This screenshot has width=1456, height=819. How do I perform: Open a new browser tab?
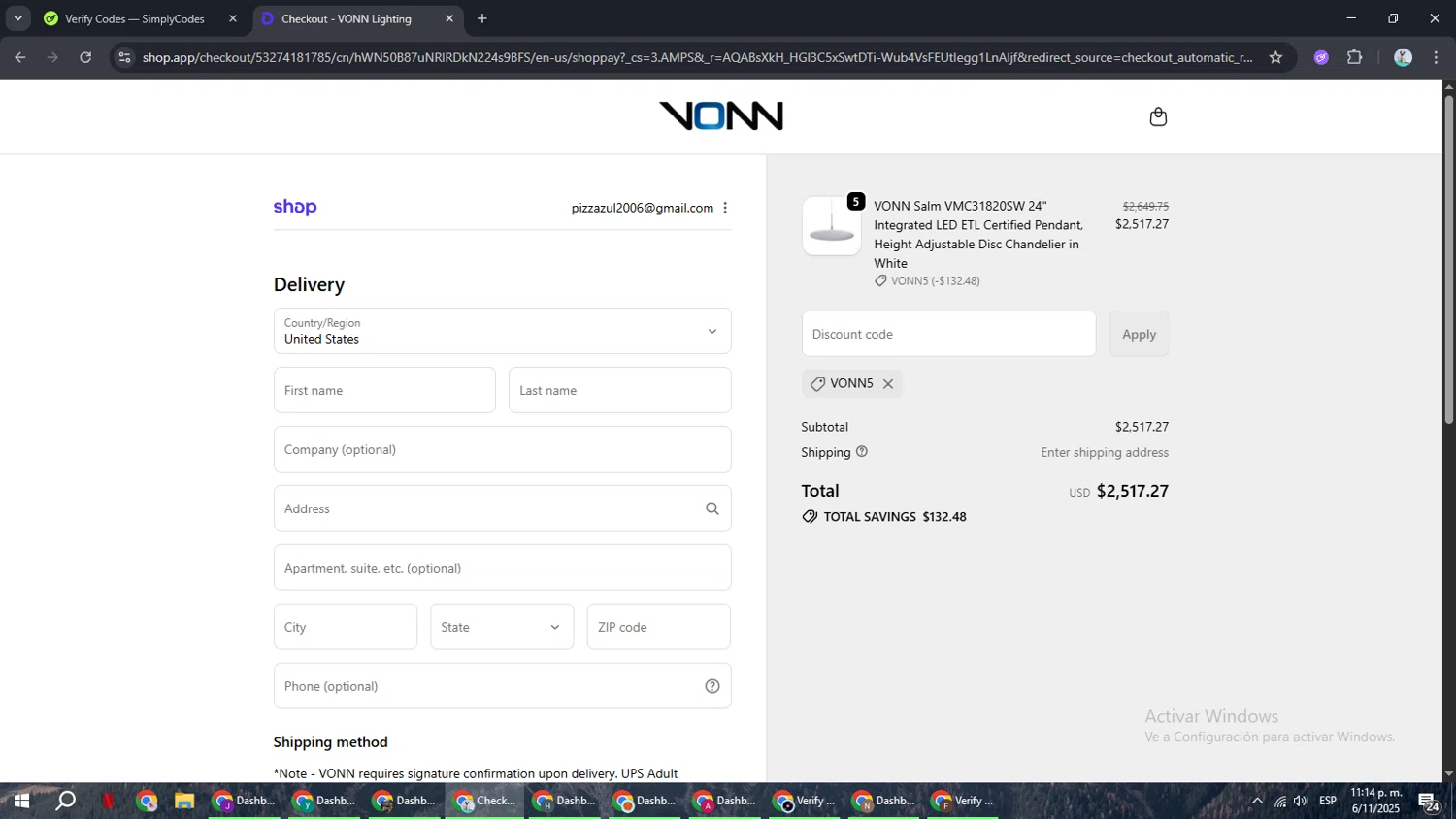[x=482, y=18]
